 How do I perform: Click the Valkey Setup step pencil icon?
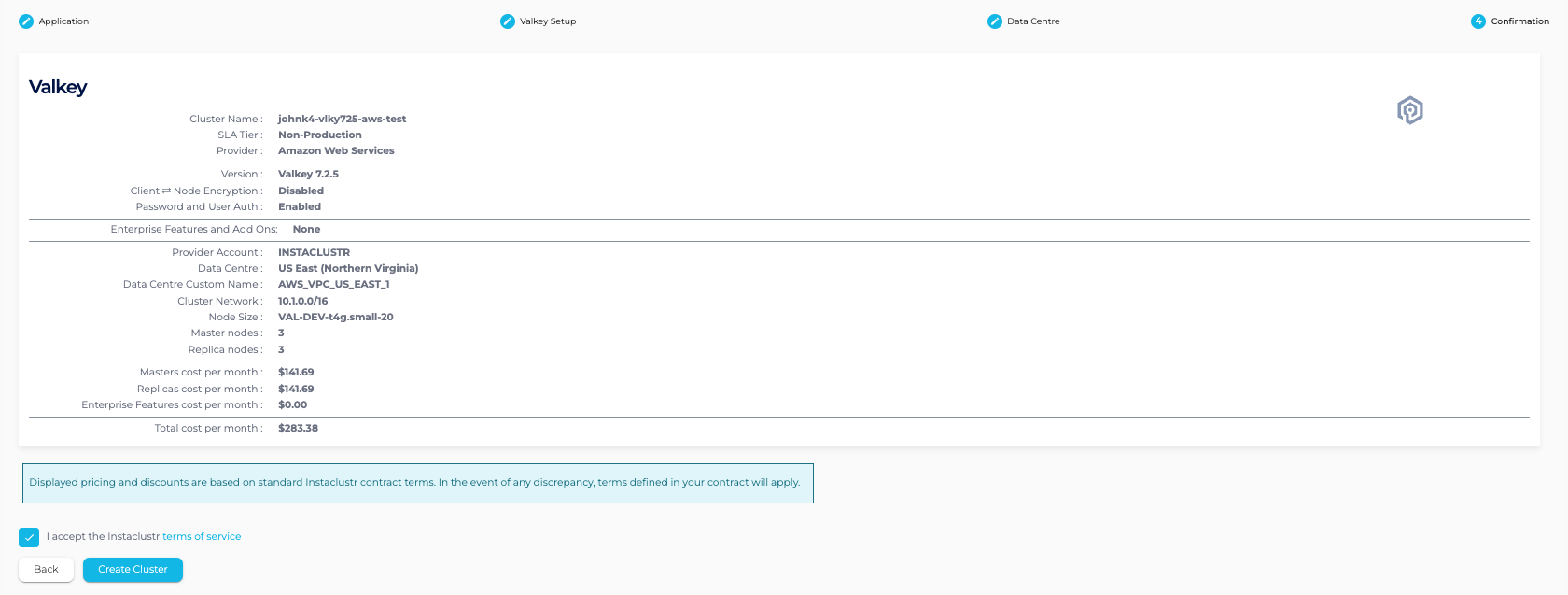tap(508, 21)
